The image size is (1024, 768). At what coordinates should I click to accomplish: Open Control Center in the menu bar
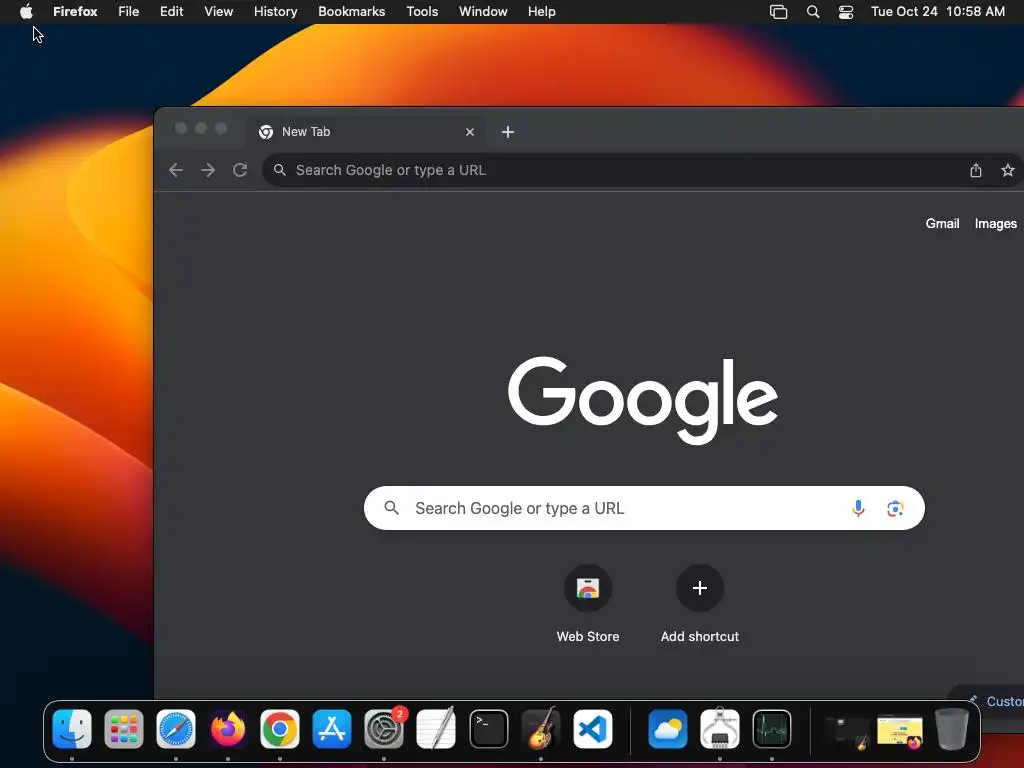pyautogui.click(x=846, y=12)
